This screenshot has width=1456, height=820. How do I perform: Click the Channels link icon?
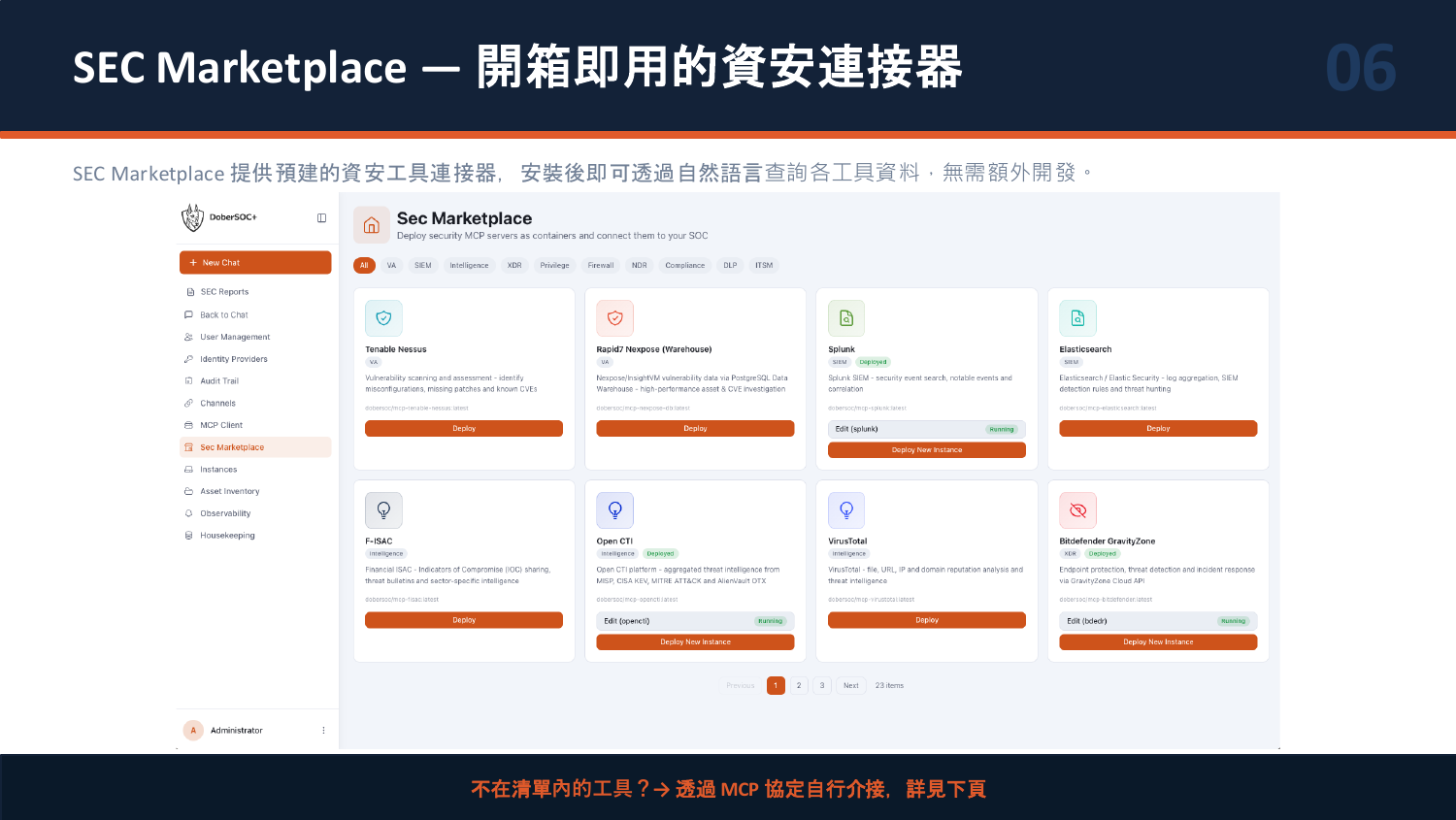[x=189, y=403]
